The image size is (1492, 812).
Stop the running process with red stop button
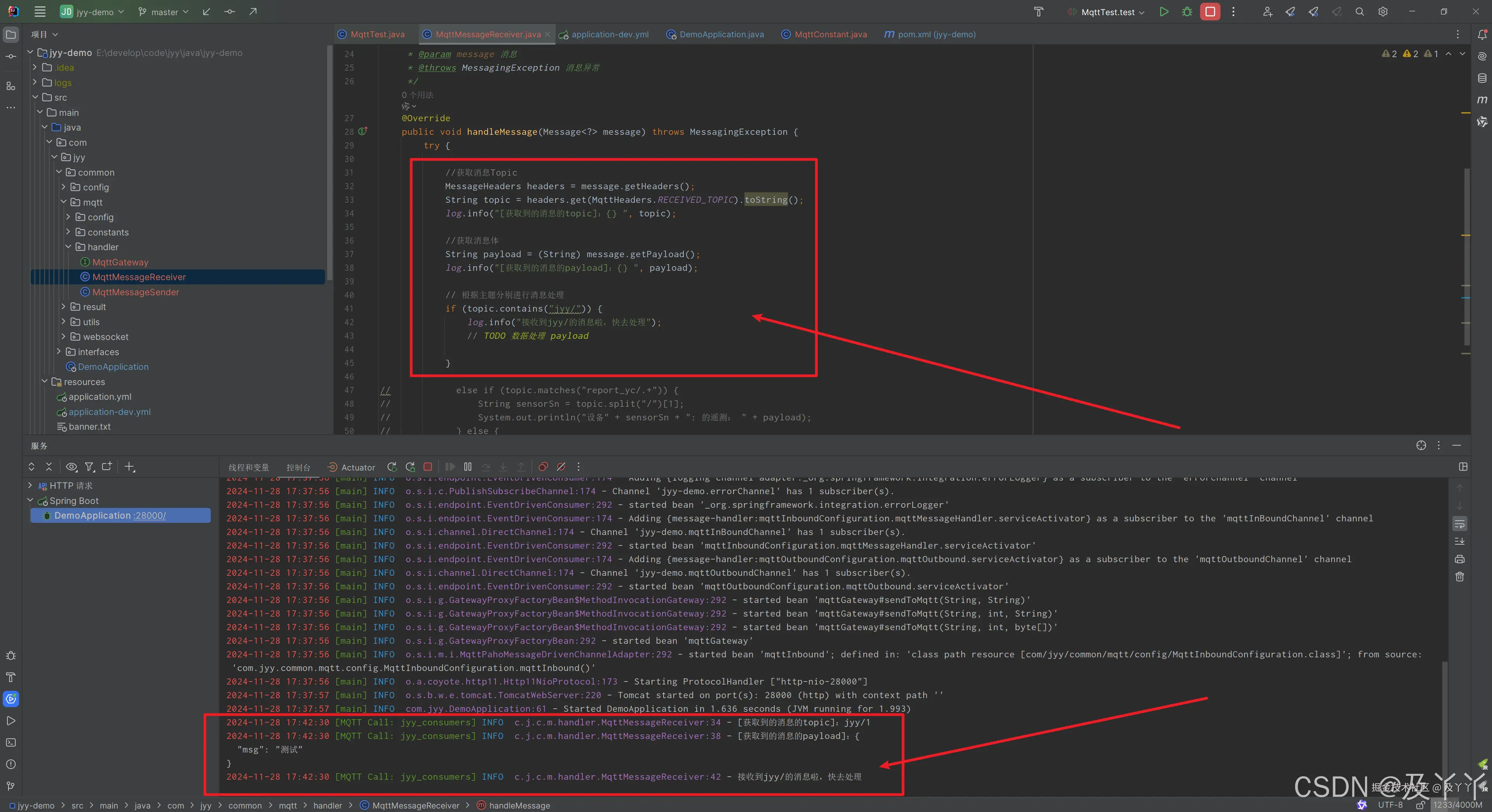[1210, 12]
